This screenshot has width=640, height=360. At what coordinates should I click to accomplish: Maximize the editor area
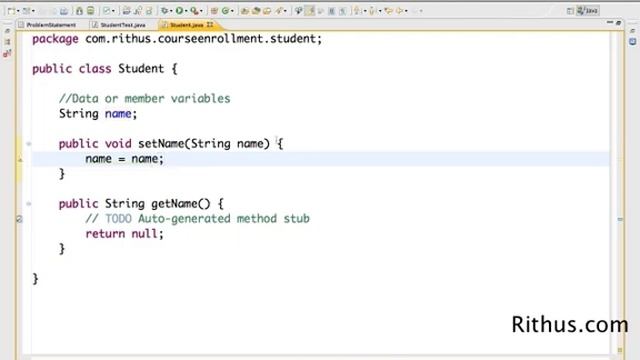click(619, 23)
